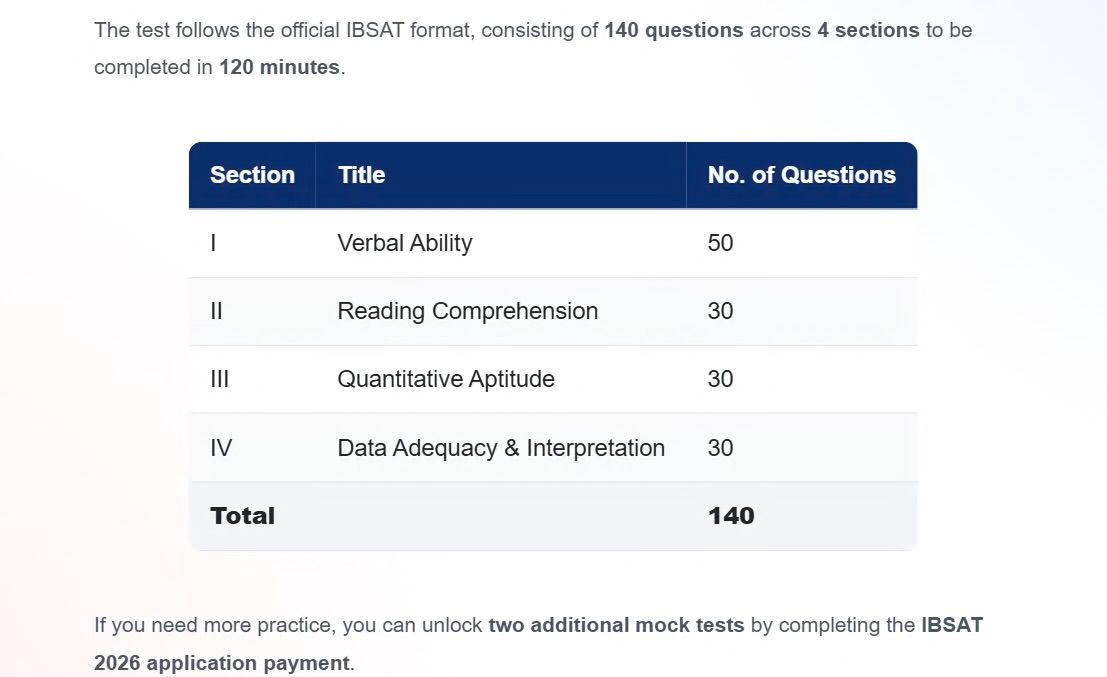1107x677 pixels.
Task: Click section number III cell
Action: point(252,379)
